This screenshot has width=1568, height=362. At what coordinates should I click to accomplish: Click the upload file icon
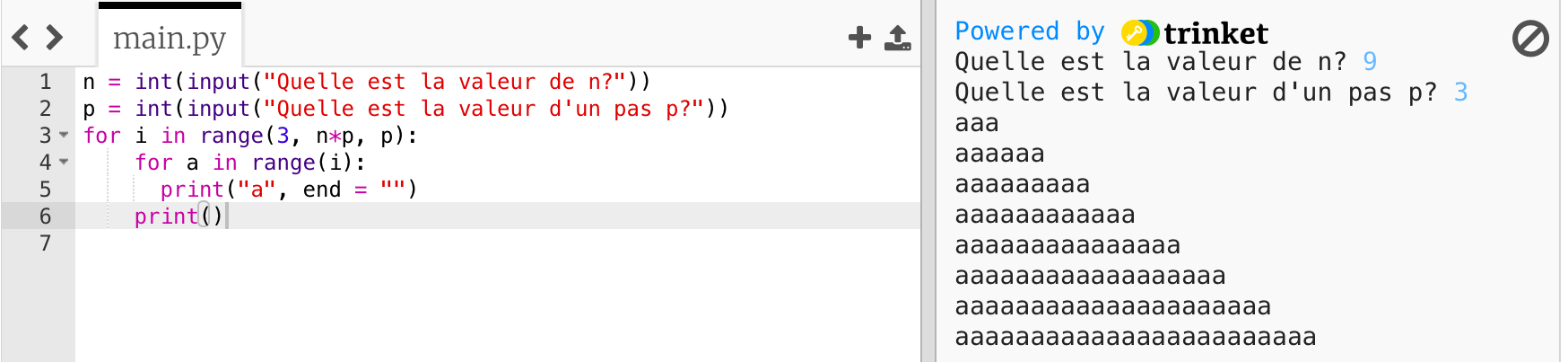pos(897,38)
